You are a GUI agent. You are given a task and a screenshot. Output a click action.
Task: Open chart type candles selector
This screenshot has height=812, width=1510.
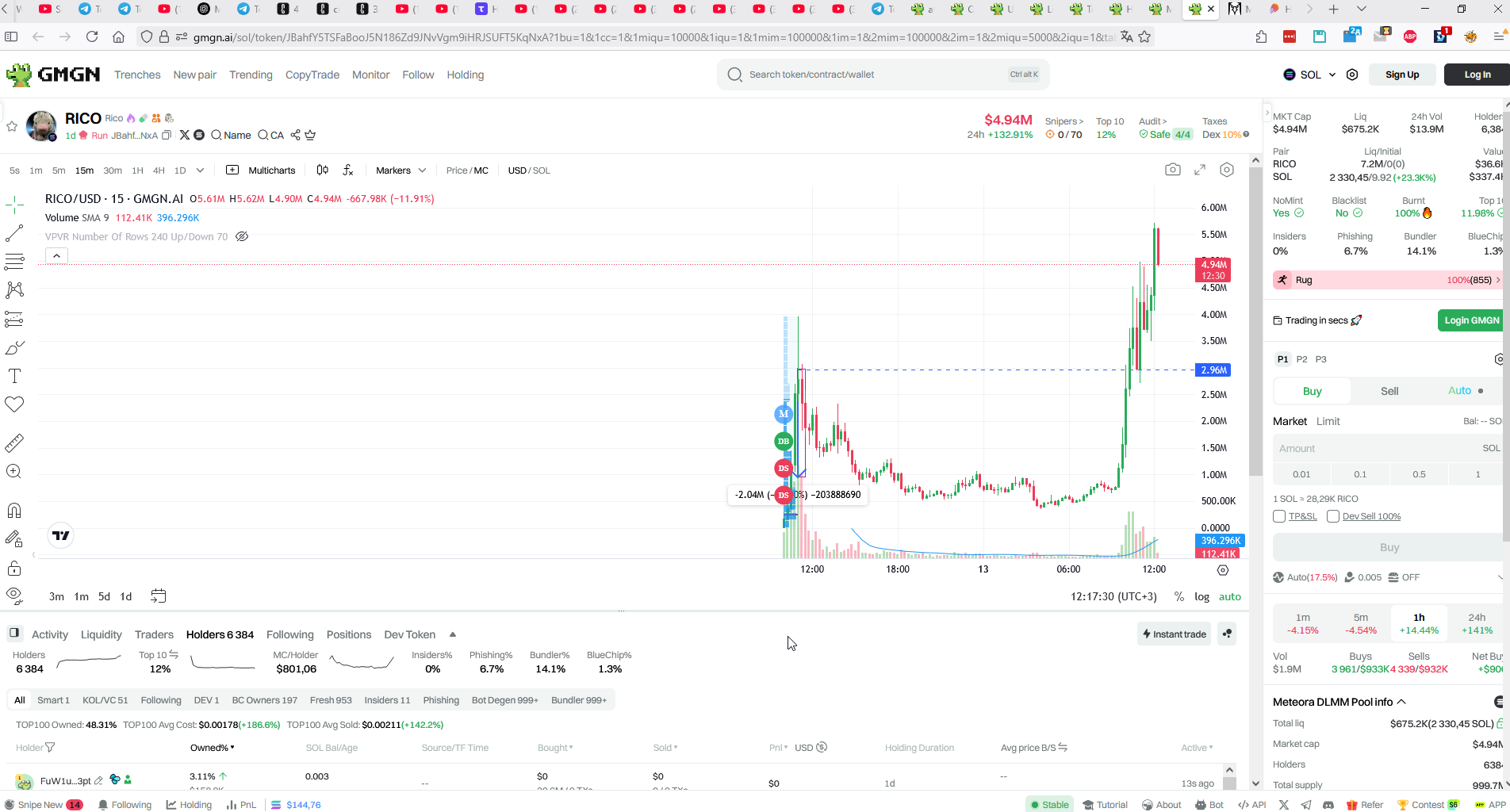coord(322,170)
